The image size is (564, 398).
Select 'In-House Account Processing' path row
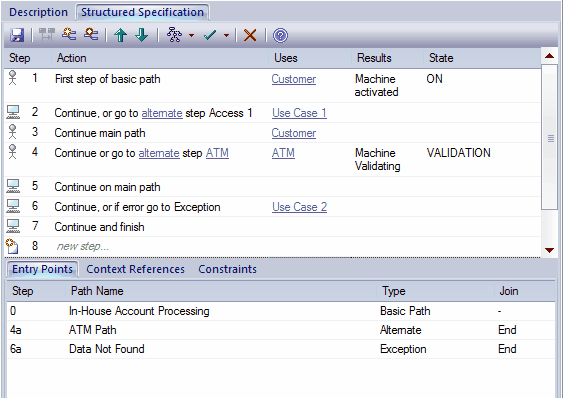[281, 311]
